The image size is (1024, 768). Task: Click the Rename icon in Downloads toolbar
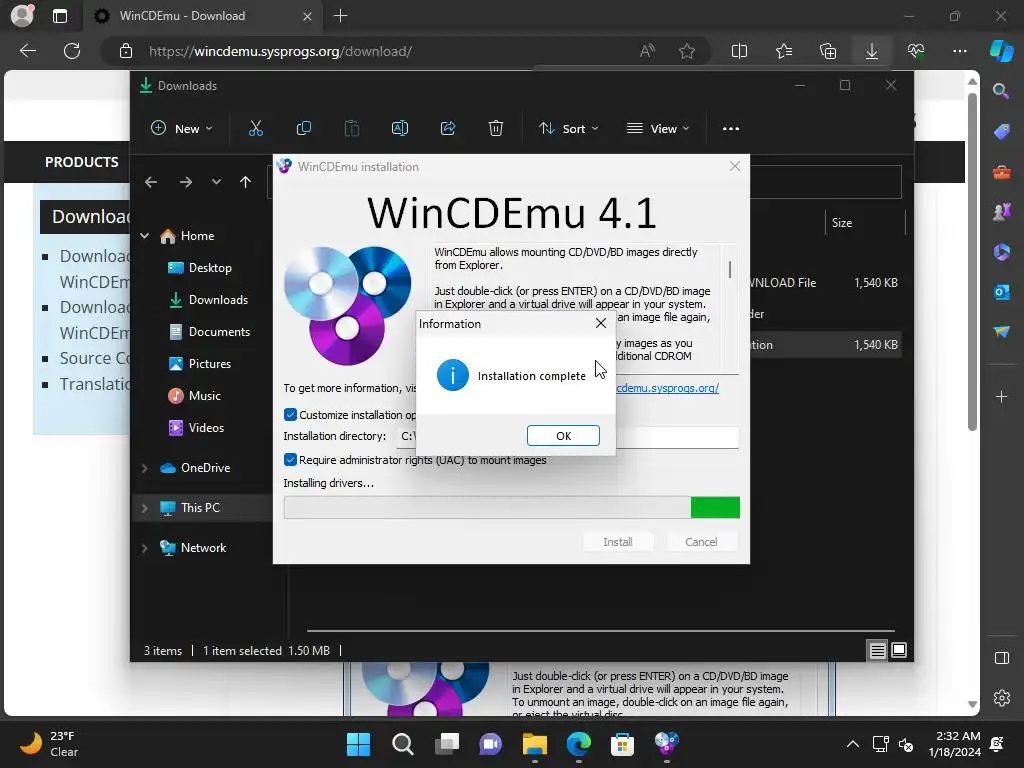pyautogui.click(x=400, y=129)
